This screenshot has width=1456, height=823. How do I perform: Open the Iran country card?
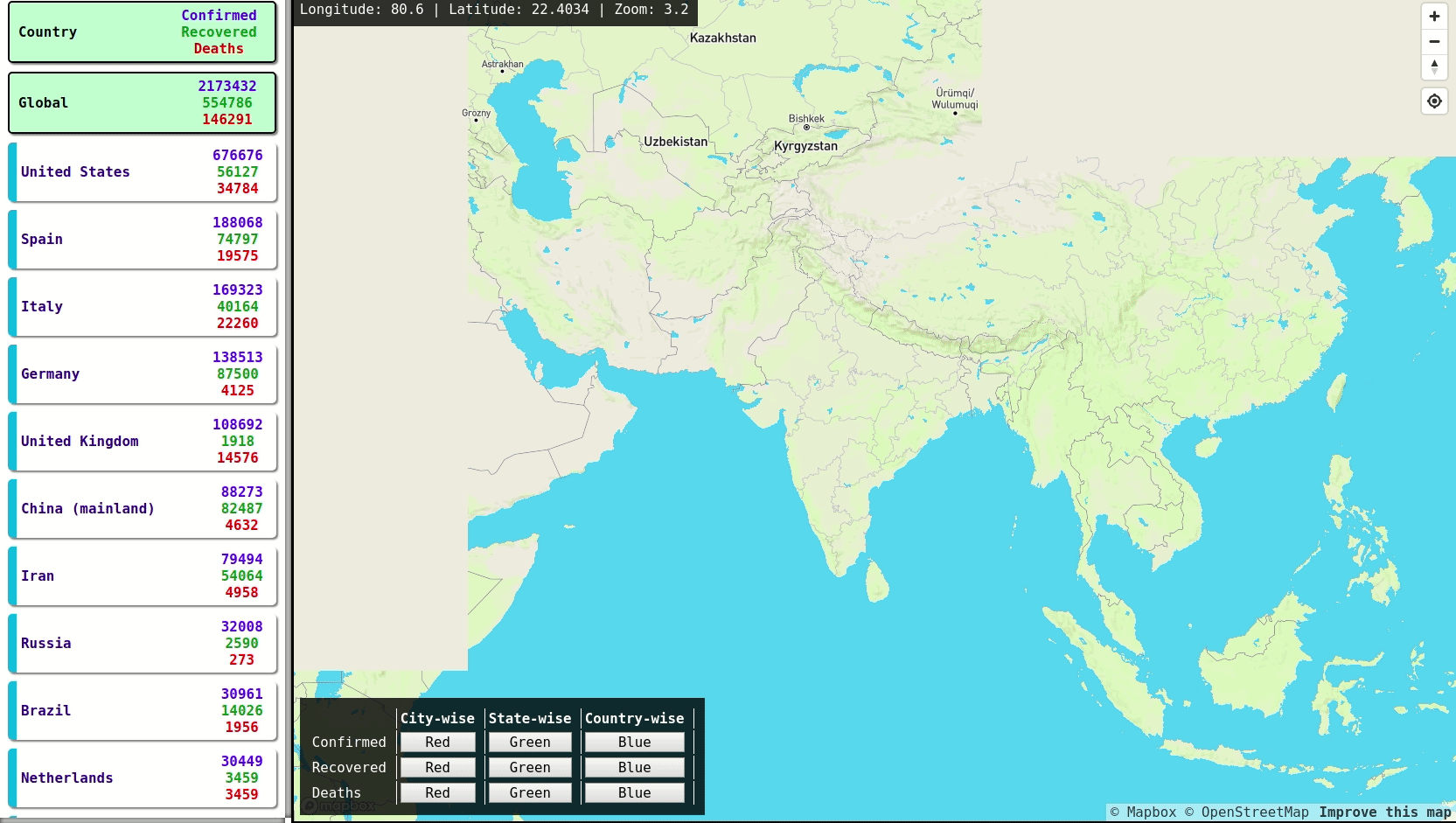[x=143, y=576]
